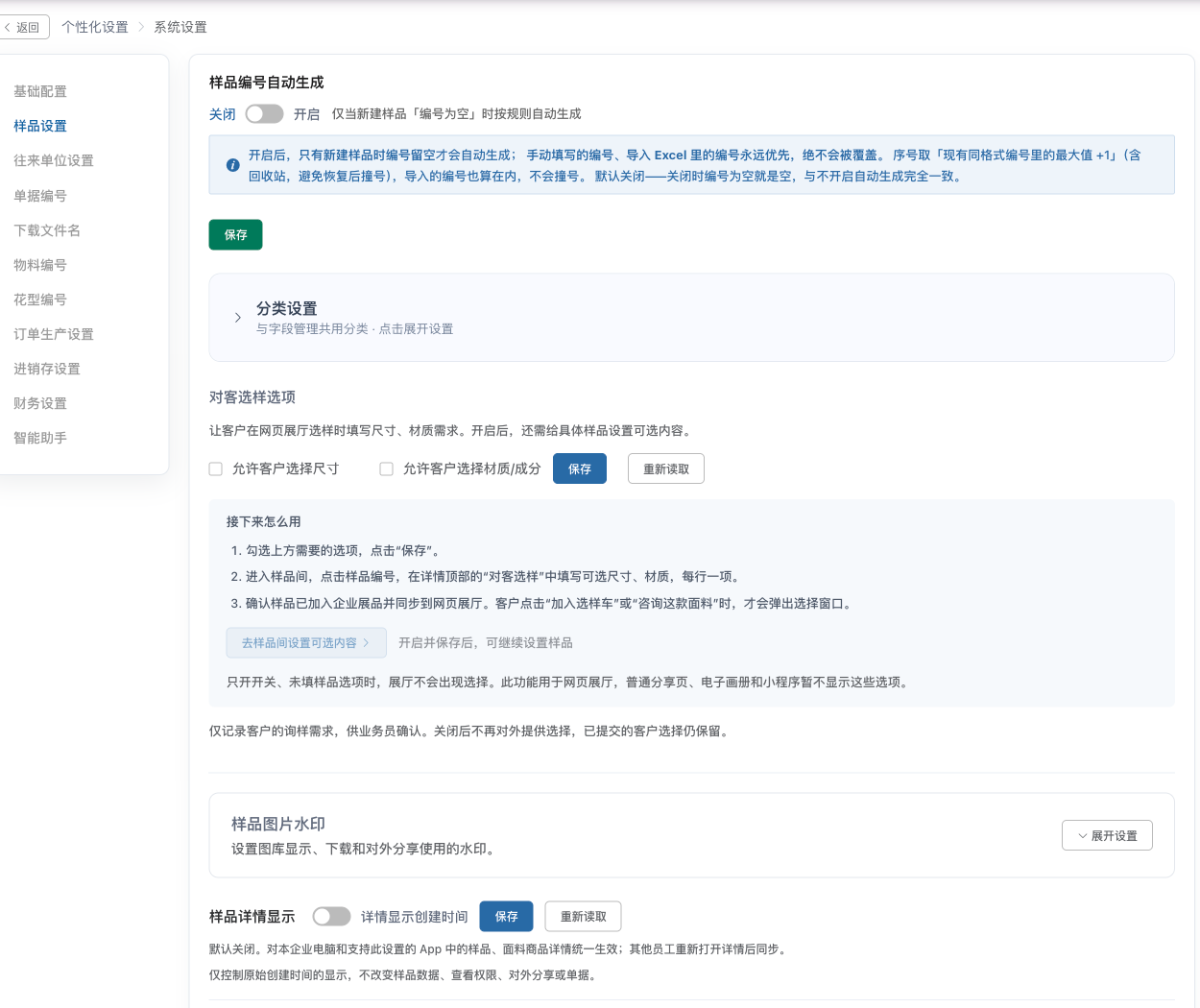Expand the 分类设置 panel title
Image resolution: width=1200 pixels, height=1008 pixels.
(286, 308)
